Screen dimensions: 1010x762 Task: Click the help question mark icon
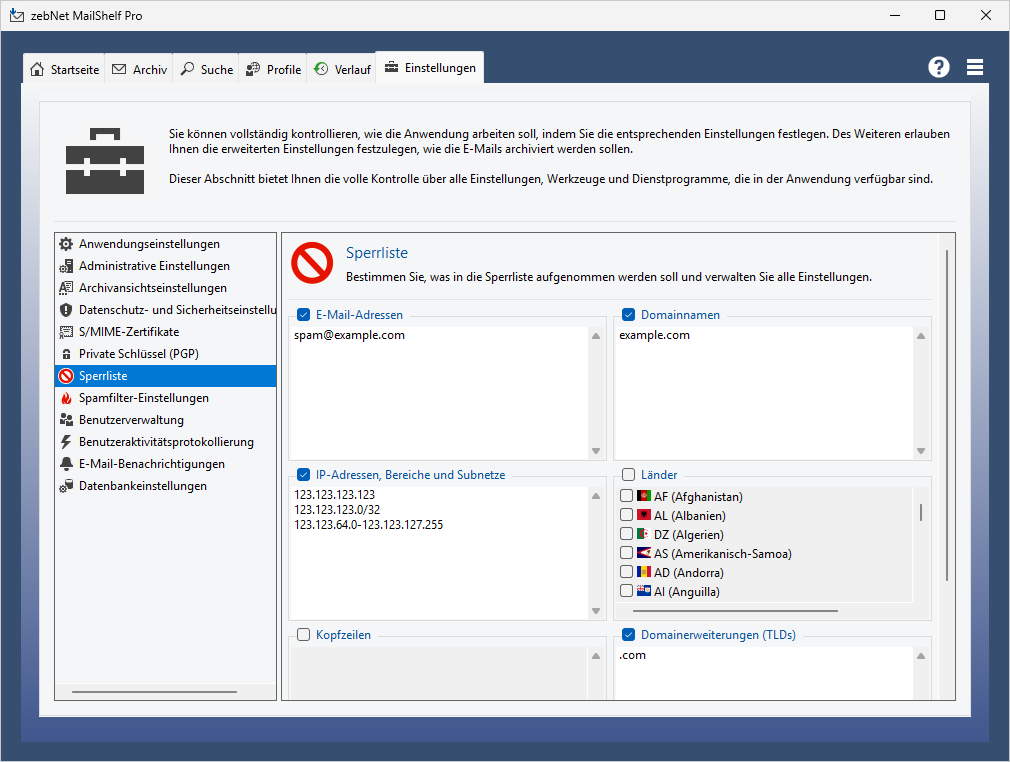938,67
